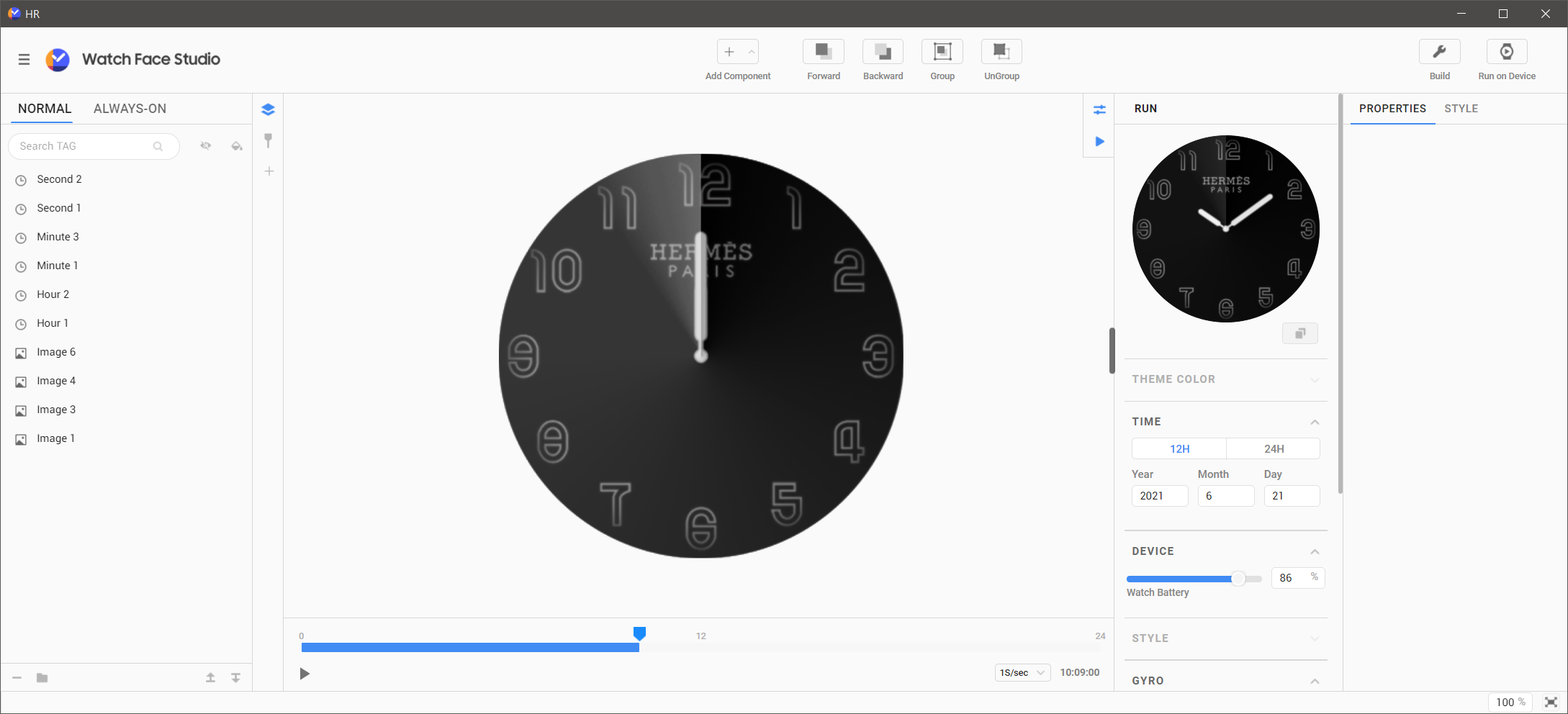The width and height of the screenshot is (1568, 714).
Task: Click the remove layer minus icon
Action: tap(17, 678)
